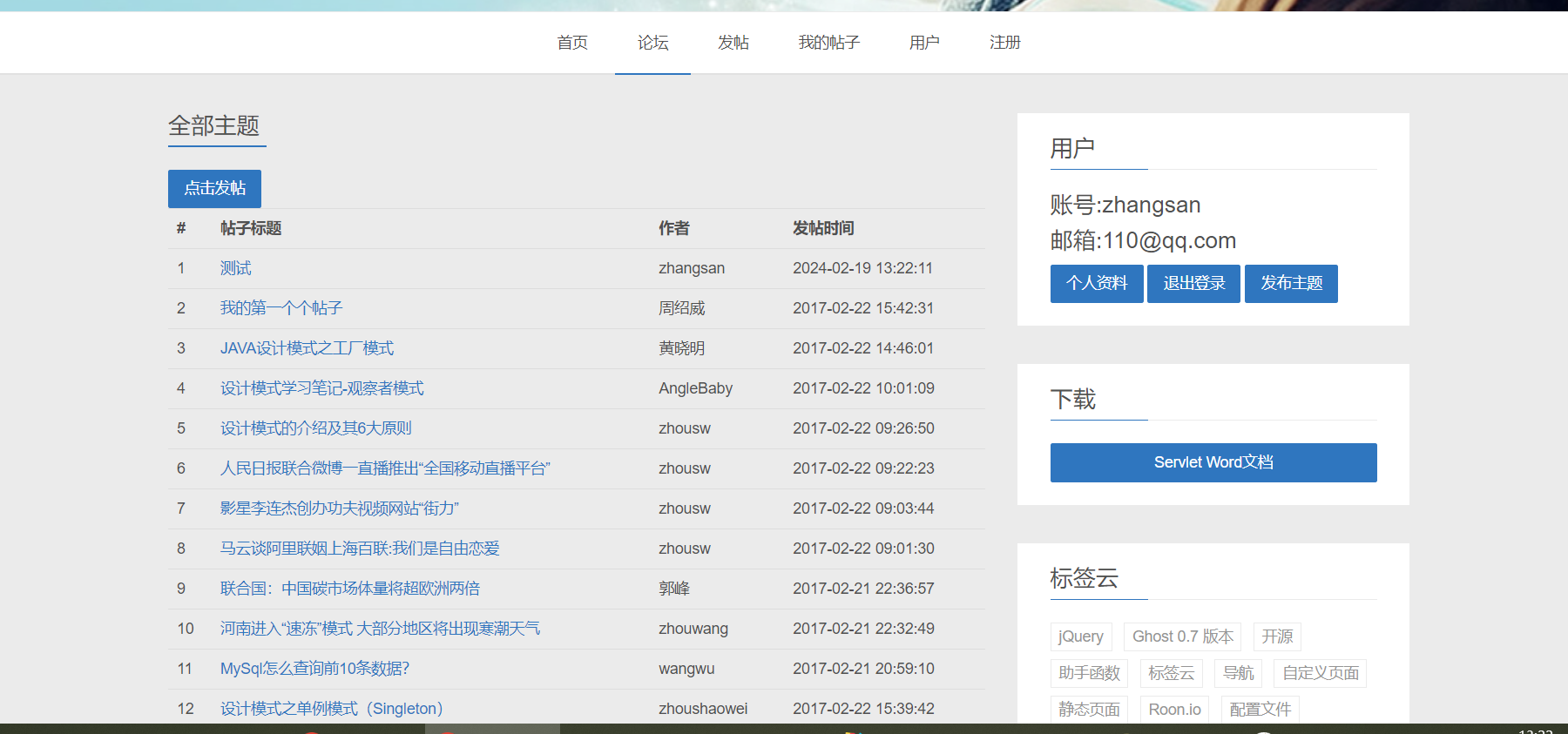Click the 发帖时间 column header

pyautogui.click(x=823, y=228)
